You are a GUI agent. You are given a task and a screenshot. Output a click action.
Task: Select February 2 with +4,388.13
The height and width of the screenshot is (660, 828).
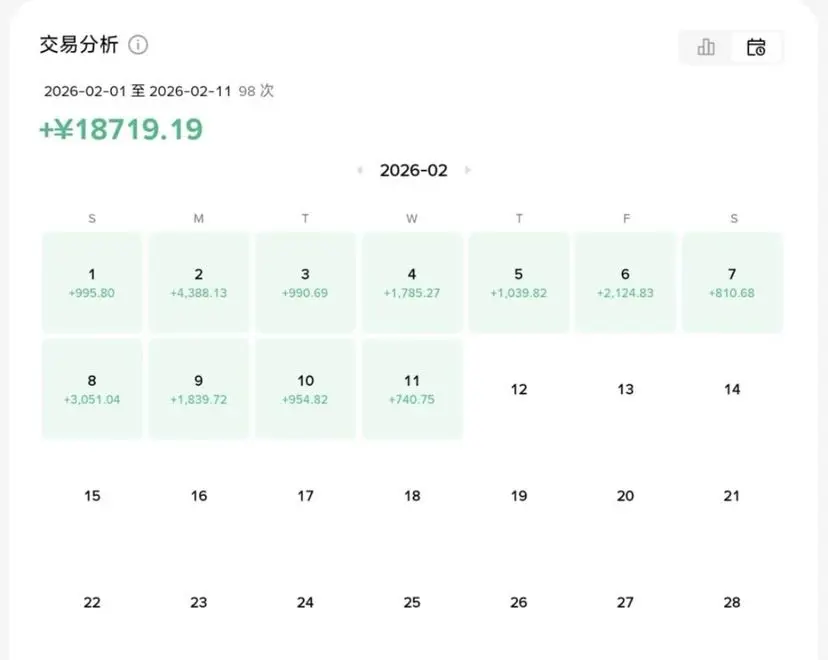[x=199, y=283]
